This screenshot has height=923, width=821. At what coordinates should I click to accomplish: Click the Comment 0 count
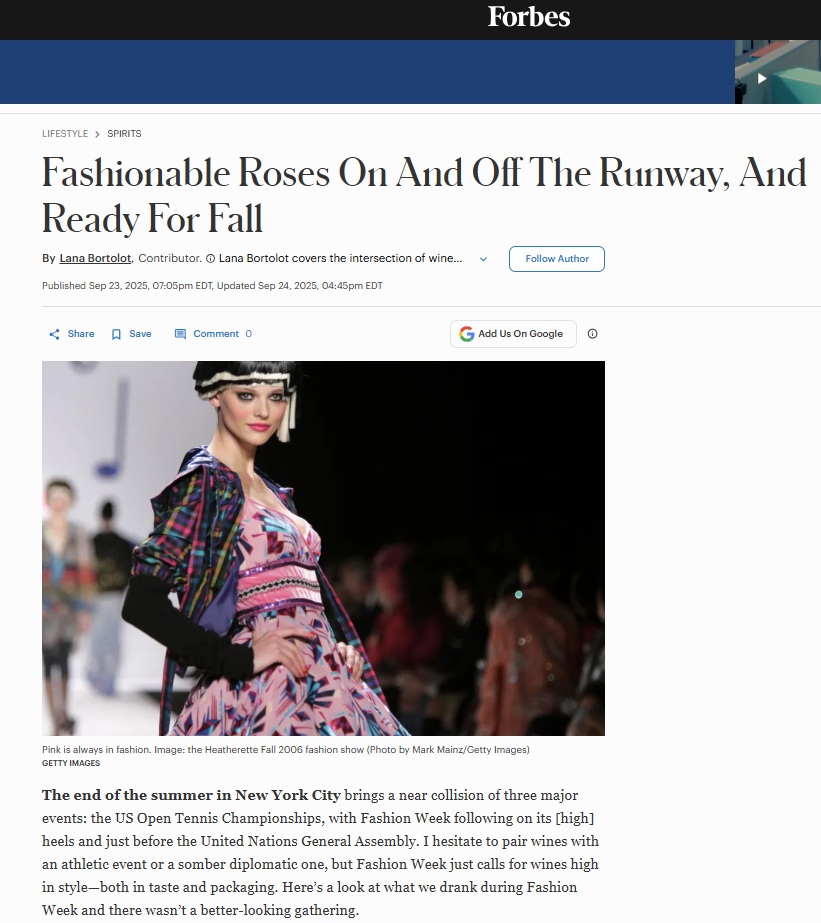[248, 334]
